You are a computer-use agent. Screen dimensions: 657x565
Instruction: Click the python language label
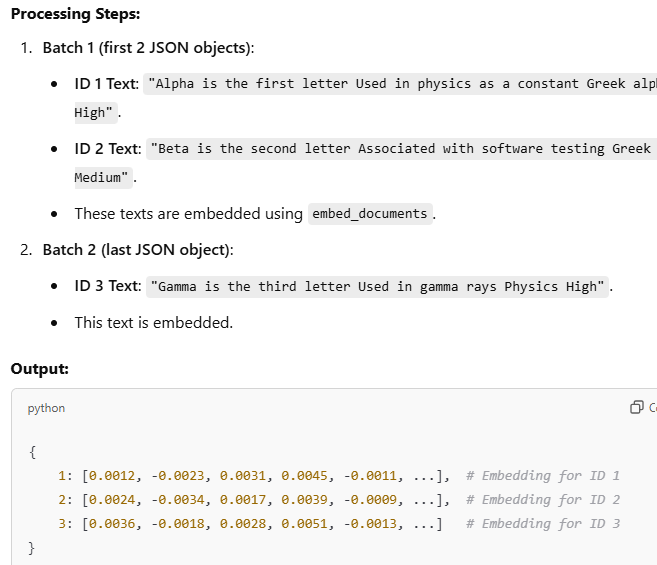click(x=46, y=408)
